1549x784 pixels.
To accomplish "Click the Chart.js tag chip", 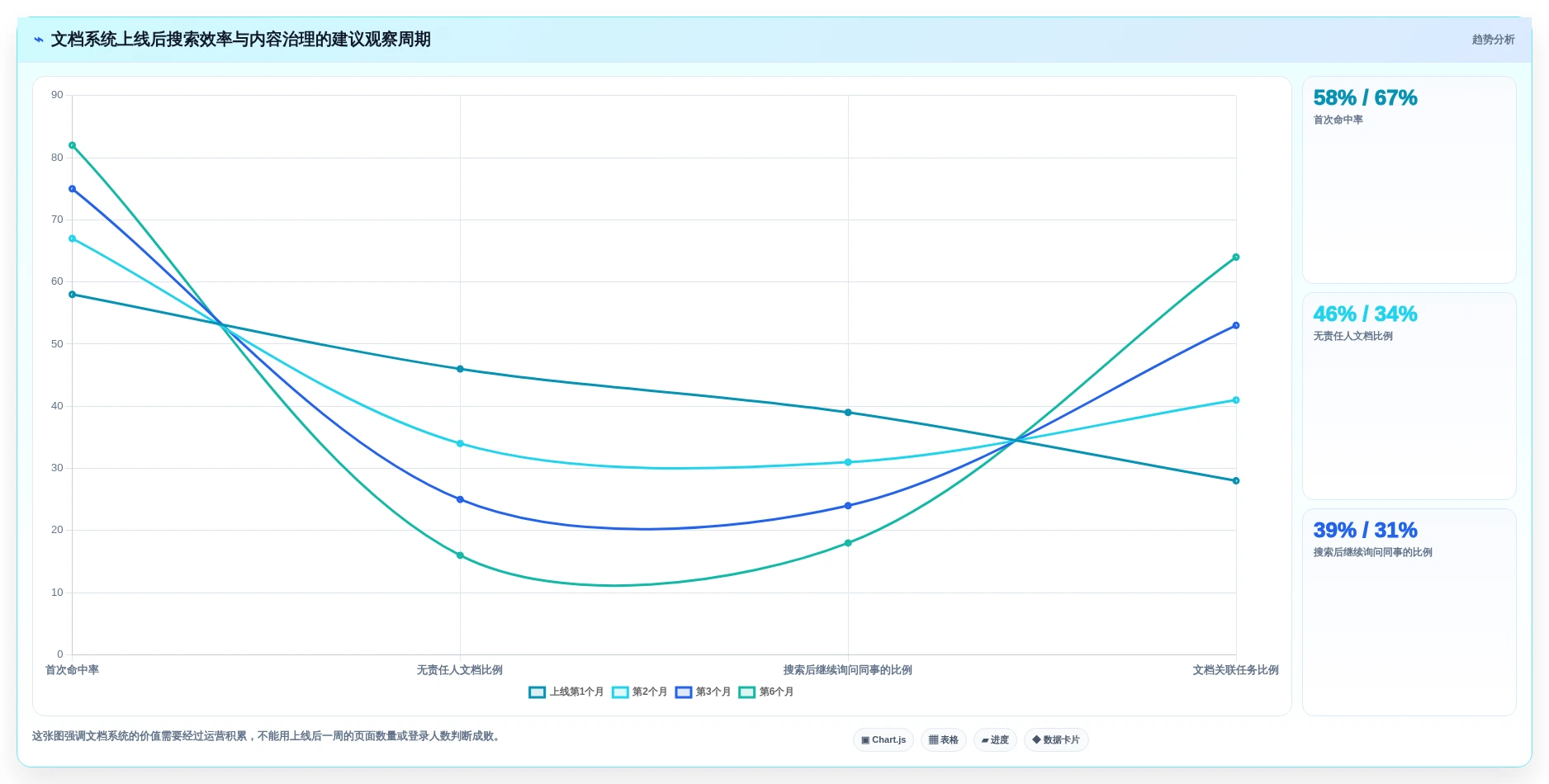I will click(x=883, y=740).
